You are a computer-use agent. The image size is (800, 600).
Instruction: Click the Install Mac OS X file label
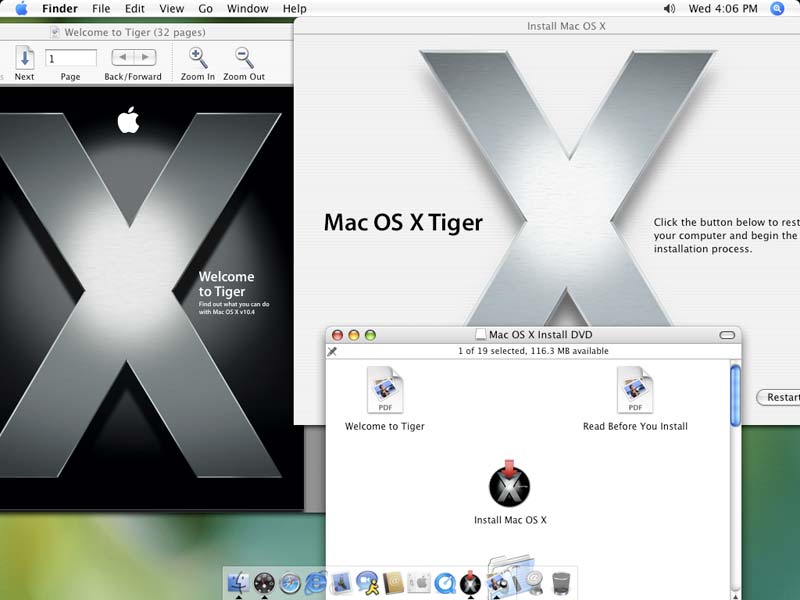(510, 520)
